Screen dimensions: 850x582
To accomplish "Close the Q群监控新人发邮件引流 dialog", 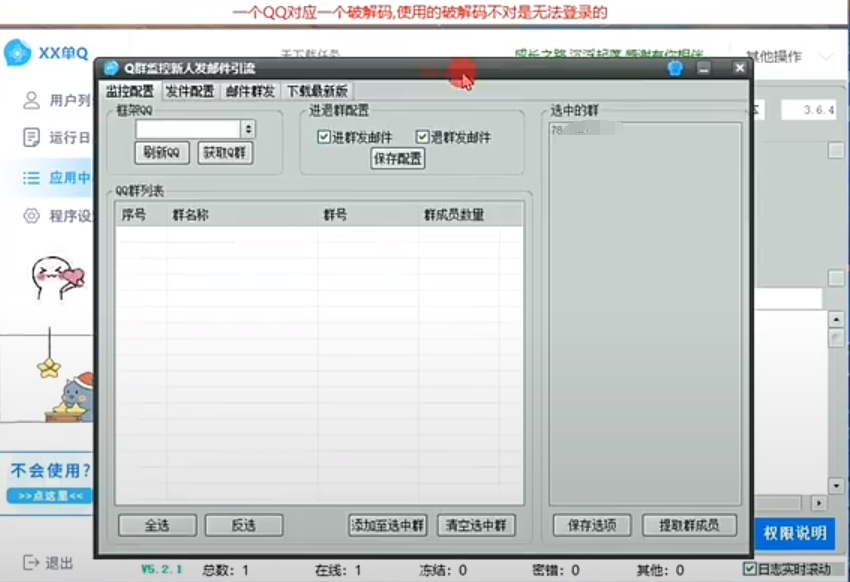I will tap(739, 68).
